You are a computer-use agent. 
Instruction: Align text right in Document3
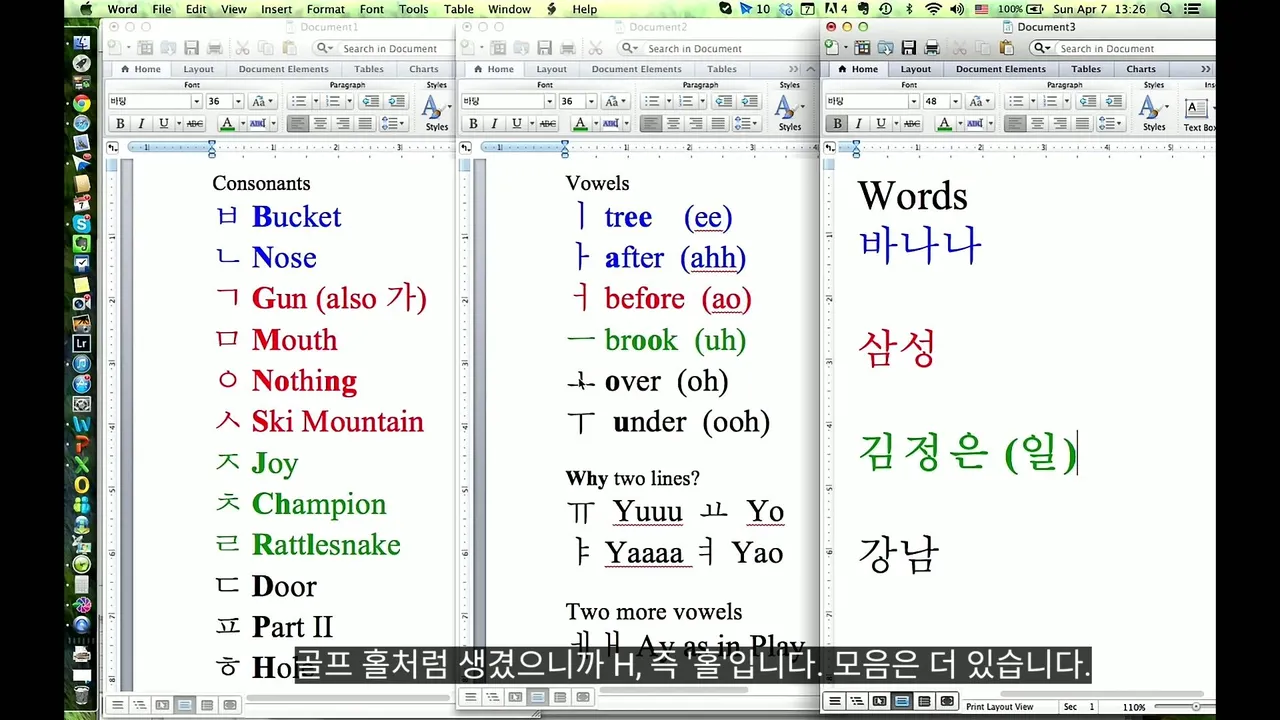point(1060,123)
